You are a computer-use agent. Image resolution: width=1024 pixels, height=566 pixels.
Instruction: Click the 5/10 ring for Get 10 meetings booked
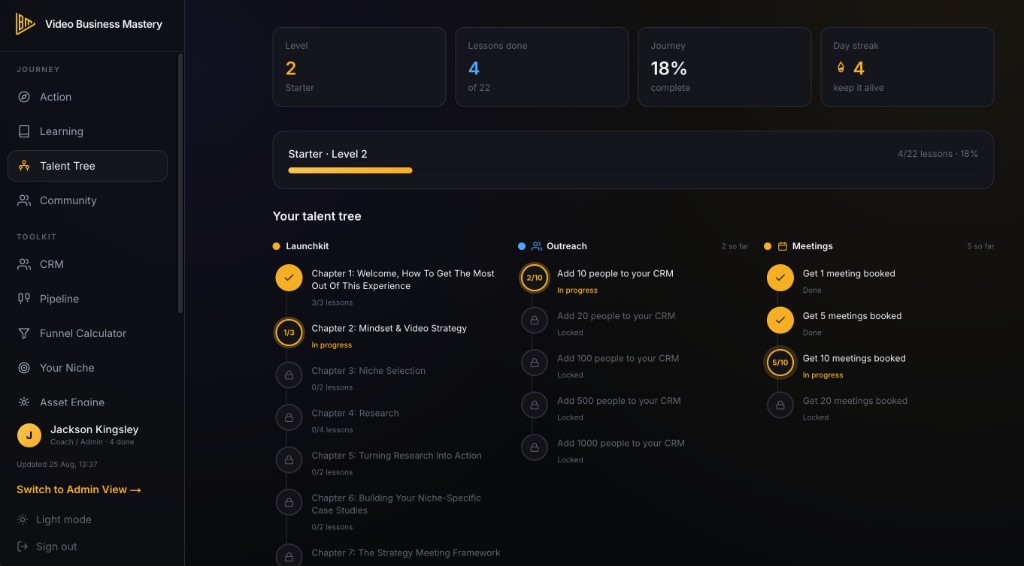point(780,363)
